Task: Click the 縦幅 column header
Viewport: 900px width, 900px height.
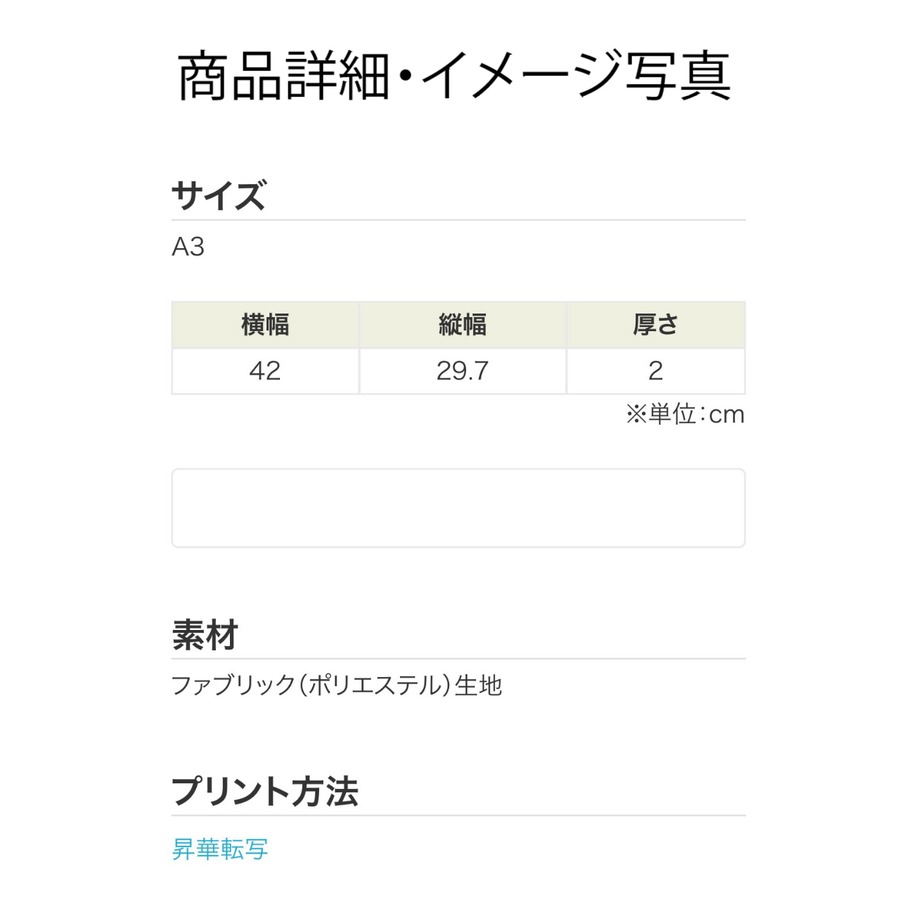Action: coord(462,324)
